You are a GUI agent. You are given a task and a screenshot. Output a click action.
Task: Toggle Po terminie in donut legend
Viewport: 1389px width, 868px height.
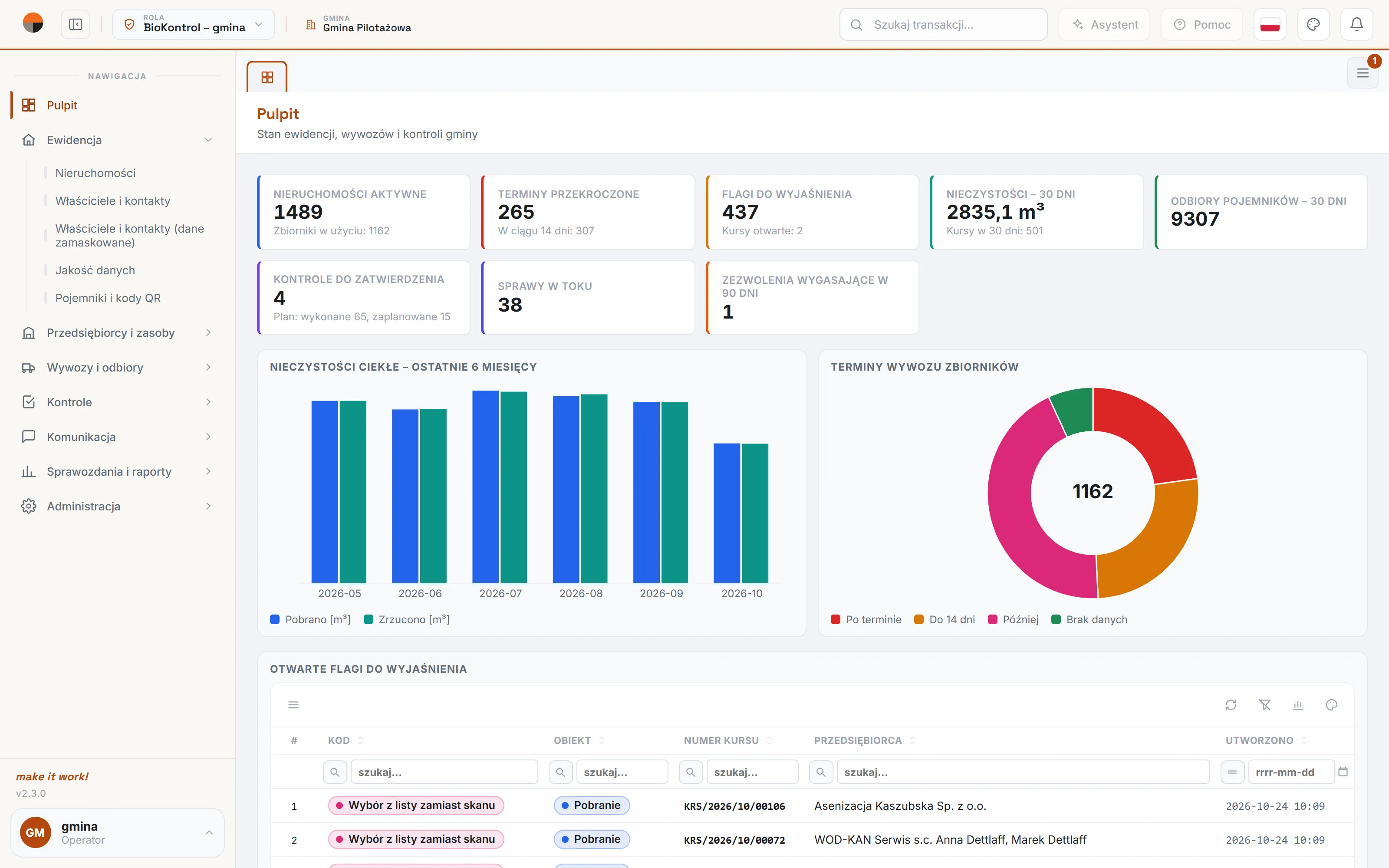[866, 619]
